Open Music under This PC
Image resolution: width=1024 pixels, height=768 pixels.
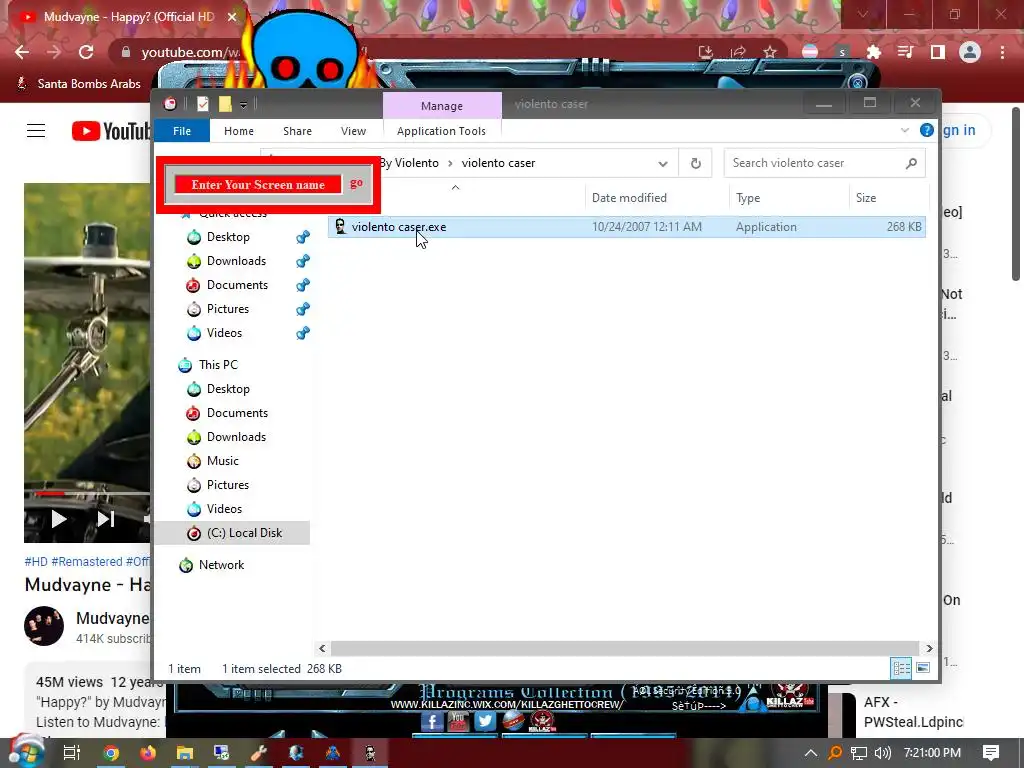tap(222, 461)
